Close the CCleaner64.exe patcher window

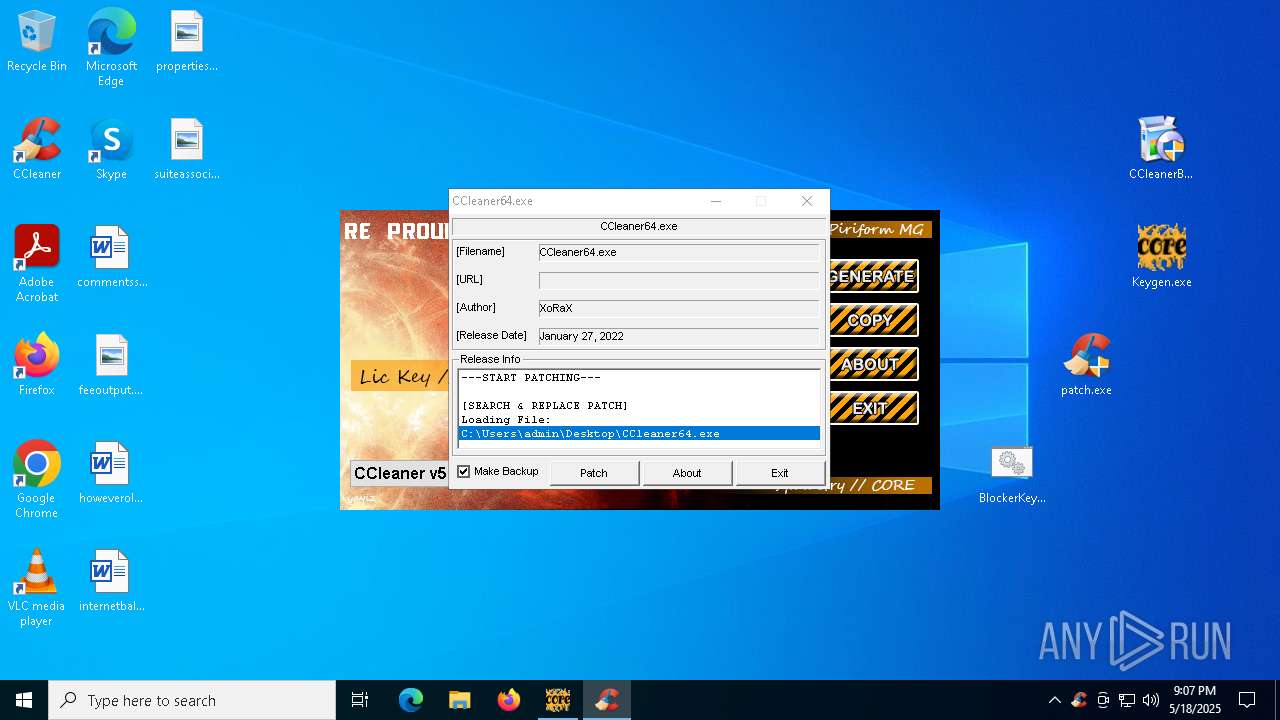[807, 201]
